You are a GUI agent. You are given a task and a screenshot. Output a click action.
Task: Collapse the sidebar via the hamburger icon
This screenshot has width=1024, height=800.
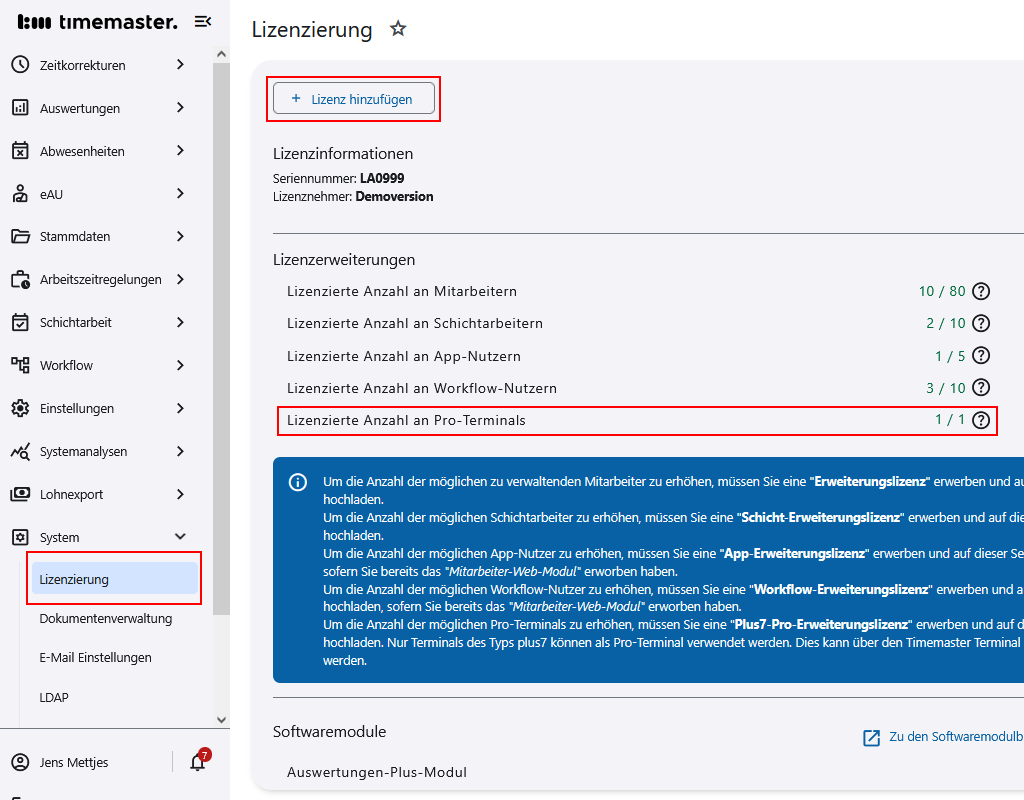pyautogui.click(x=203, y=20)
